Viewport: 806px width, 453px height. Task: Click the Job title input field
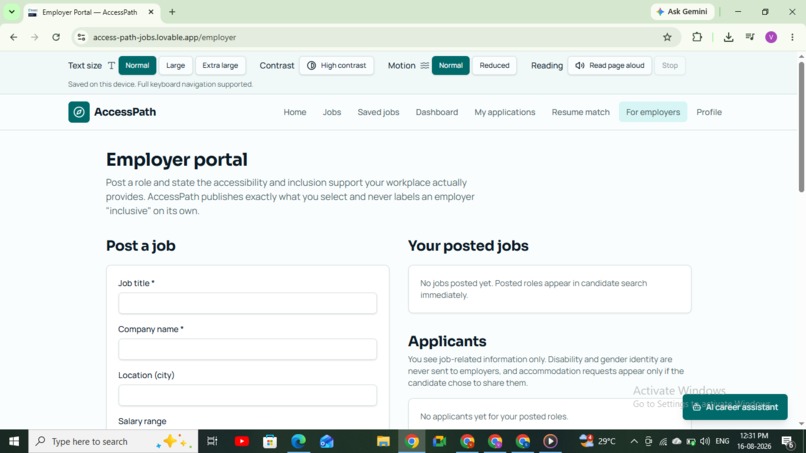pyautogui.click(x=247, y=303)
